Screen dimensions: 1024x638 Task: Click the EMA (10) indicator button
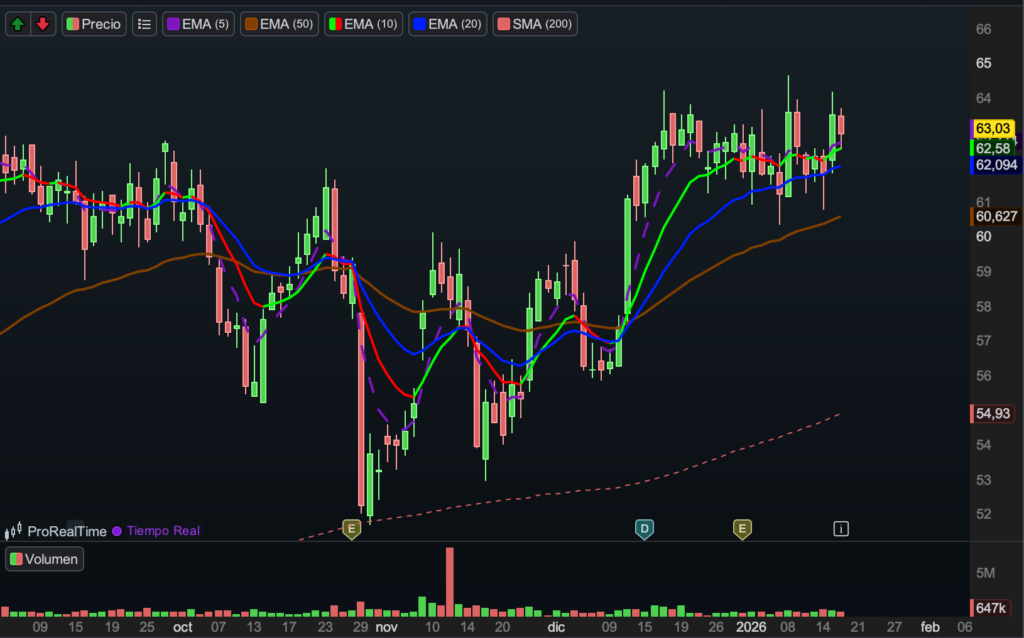[x=364, y=24]
